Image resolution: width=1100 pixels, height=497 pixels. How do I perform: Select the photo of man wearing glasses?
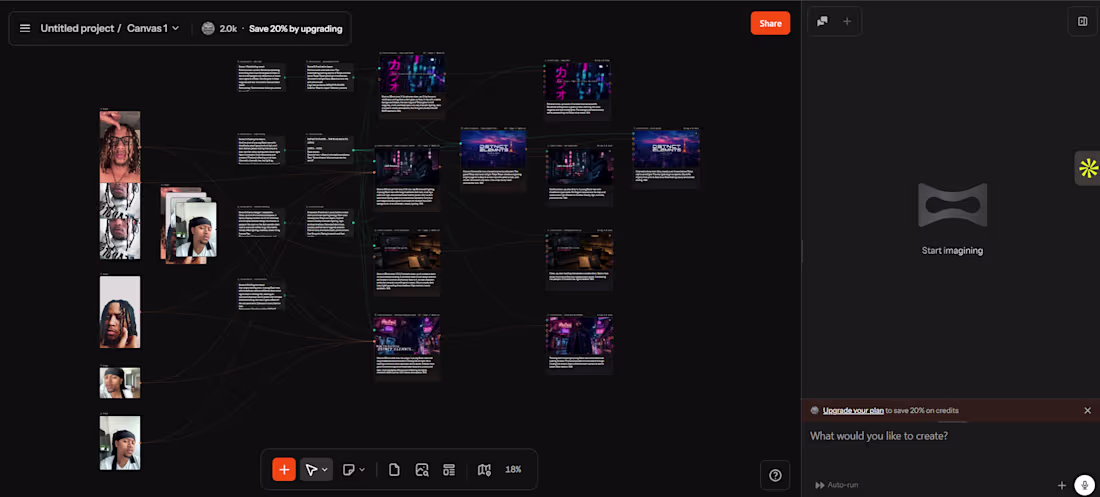pos(120,147)
